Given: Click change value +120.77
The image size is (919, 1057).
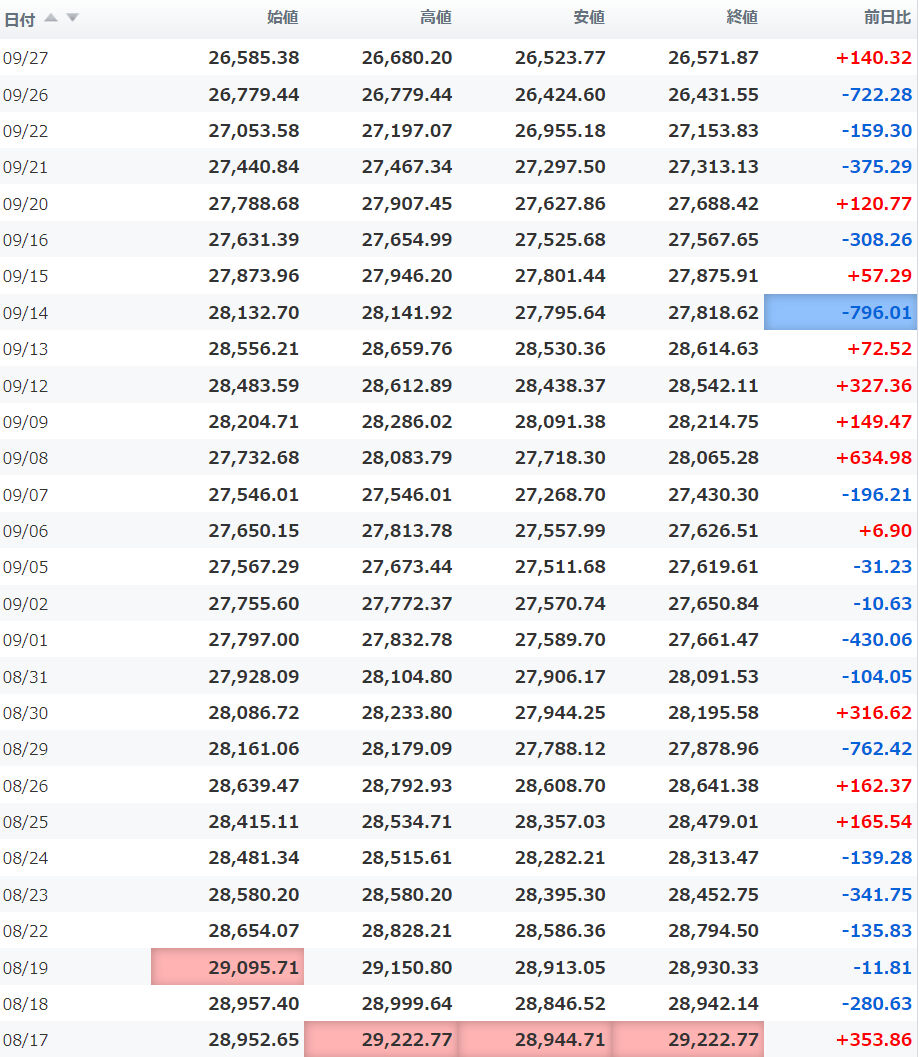Looking at the screenshot, I should (x=874, y=204).
